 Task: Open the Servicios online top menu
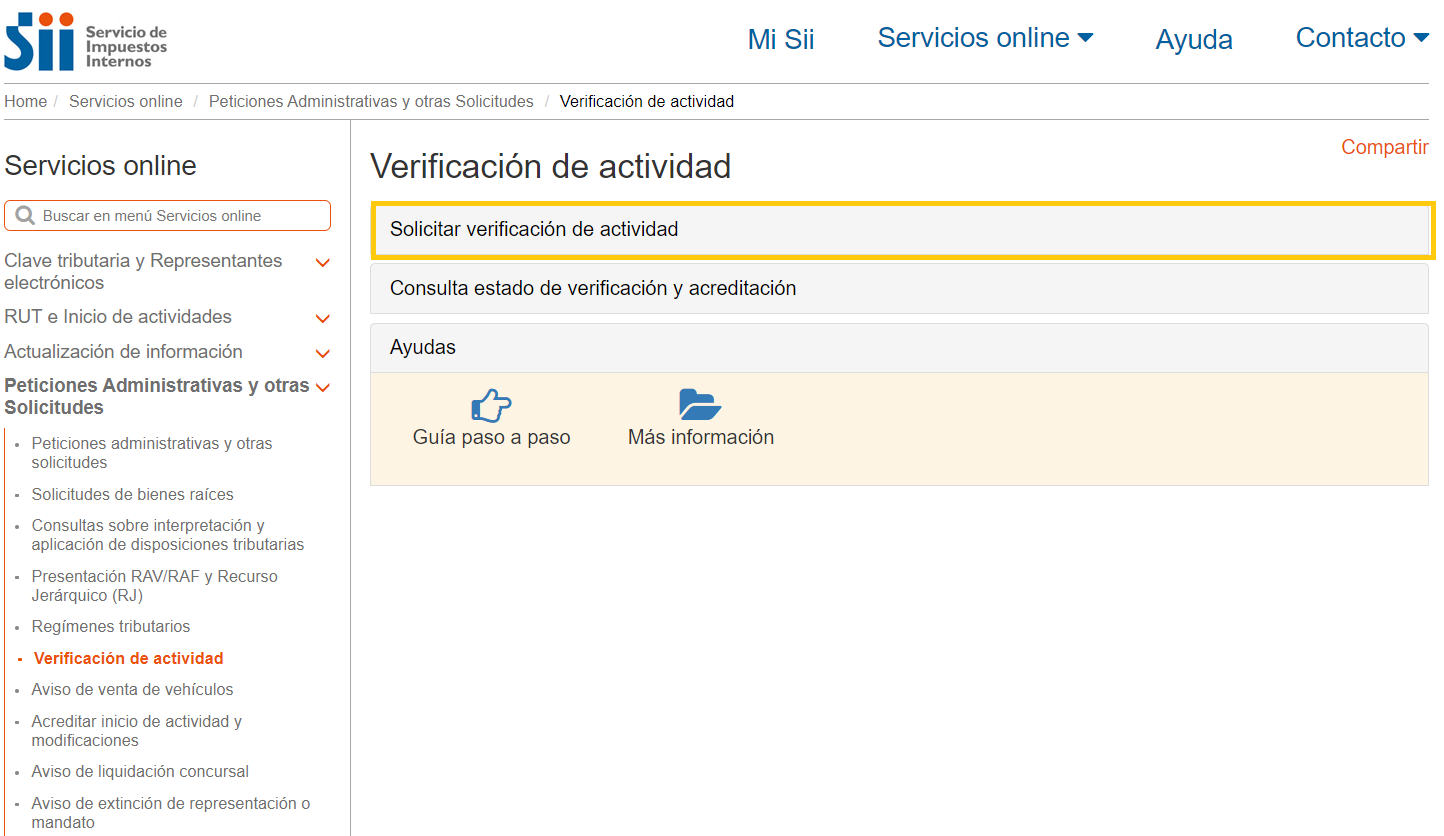[x=985, y=38]
